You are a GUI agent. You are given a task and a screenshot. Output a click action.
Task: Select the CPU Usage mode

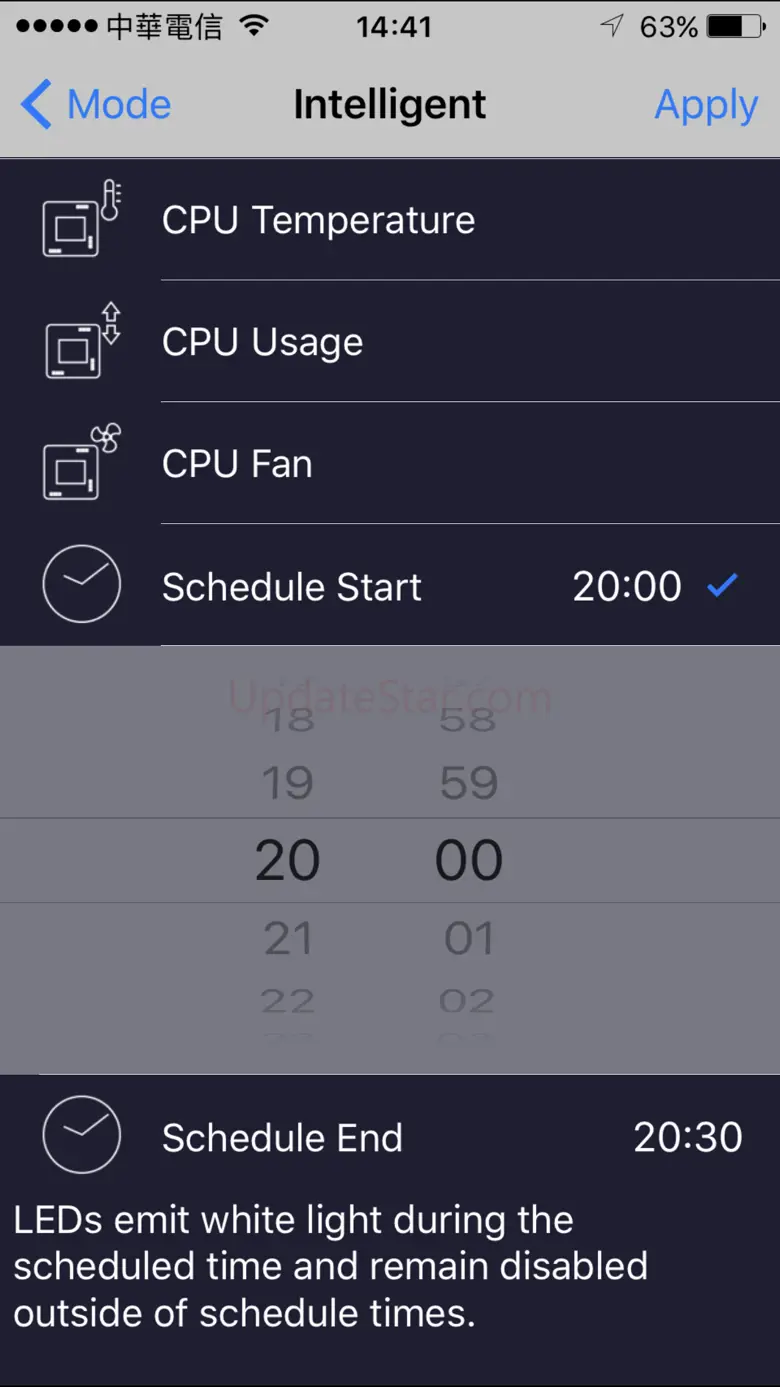point(262,342)
